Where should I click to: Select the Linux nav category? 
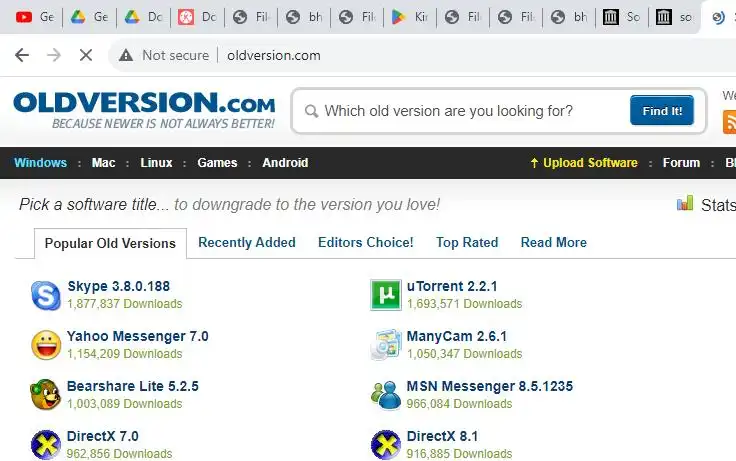point(156,163)
